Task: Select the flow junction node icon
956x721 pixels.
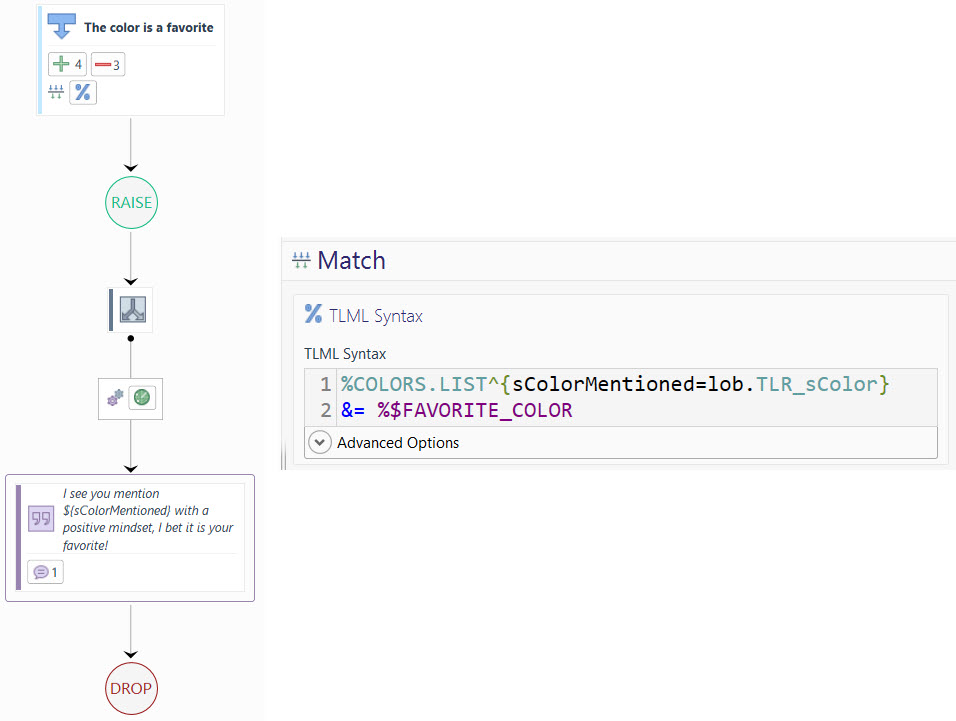Action: 132,310
